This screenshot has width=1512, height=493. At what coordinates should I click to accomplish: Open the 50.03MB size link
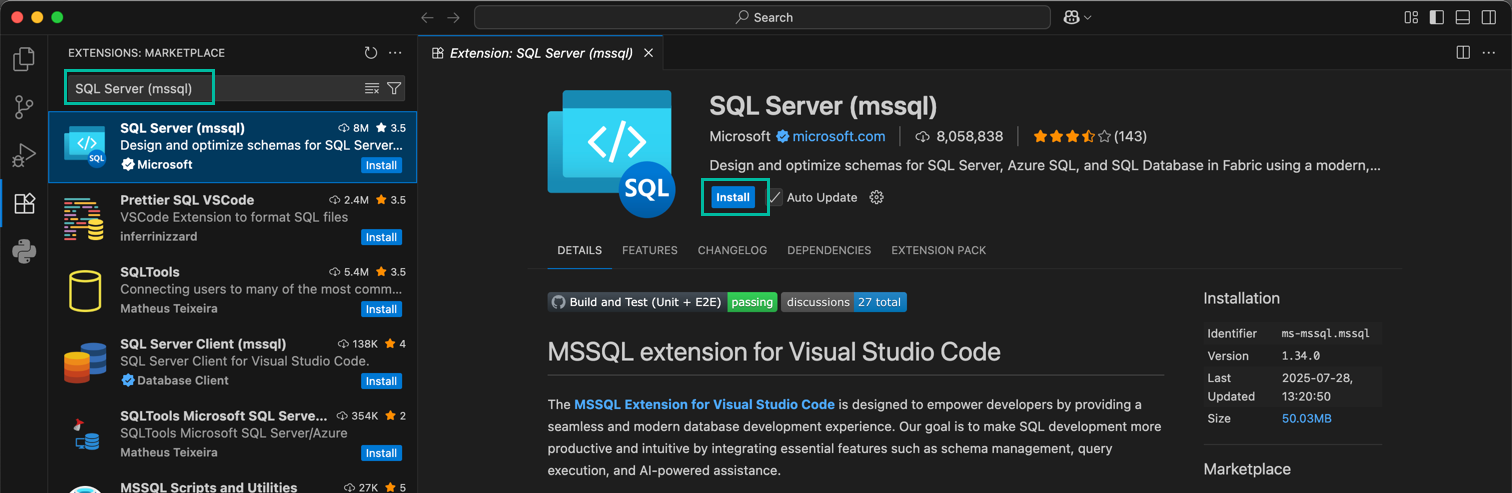[x=1307, y=419]
